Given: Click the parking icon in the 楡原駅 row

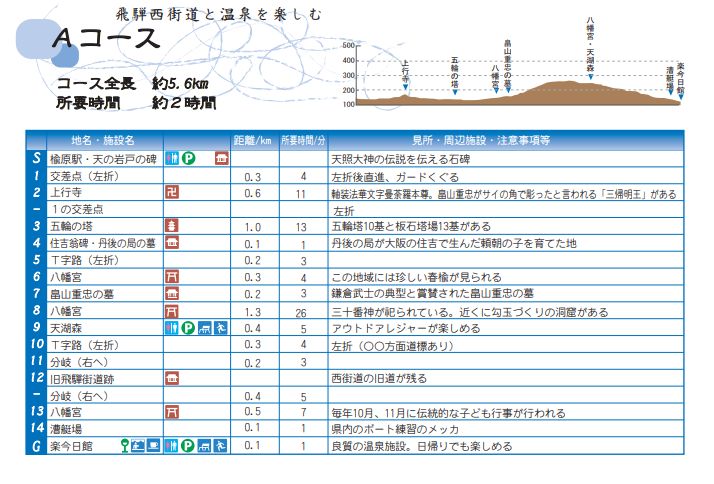Looking at the screenshot, I should point(188,158).
